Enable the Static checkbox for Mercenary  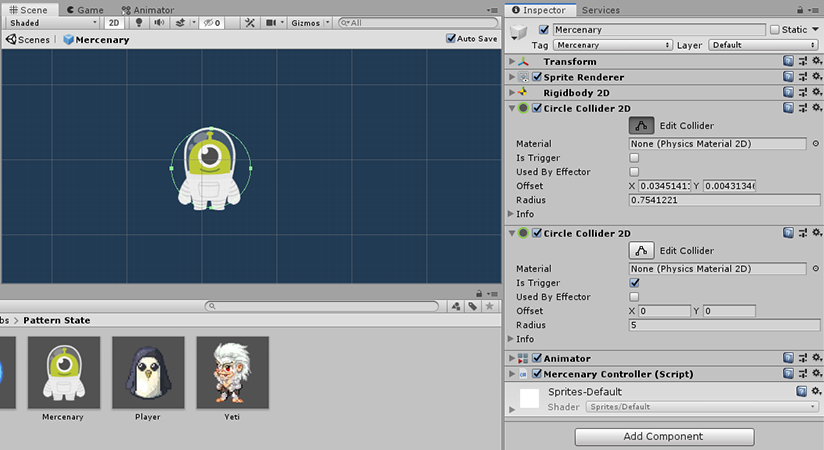[x=774, y=30]
